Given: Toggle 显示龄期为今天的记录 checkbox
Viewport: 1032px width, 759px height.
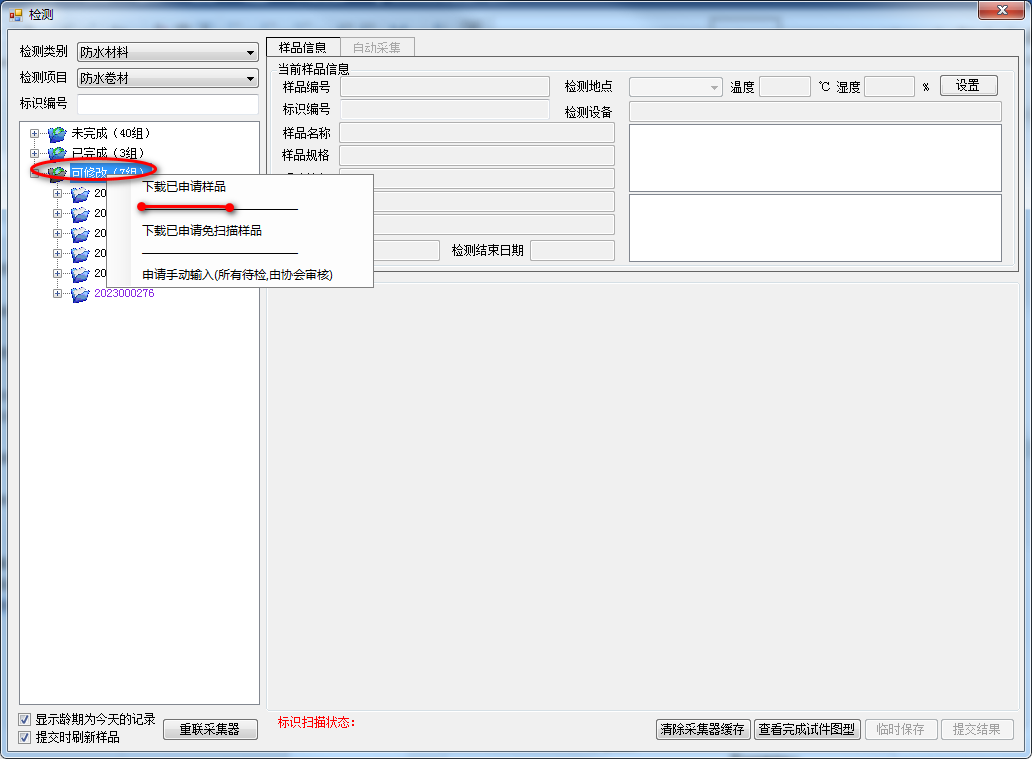Looking at the screenshot, I should coord(25,719).
